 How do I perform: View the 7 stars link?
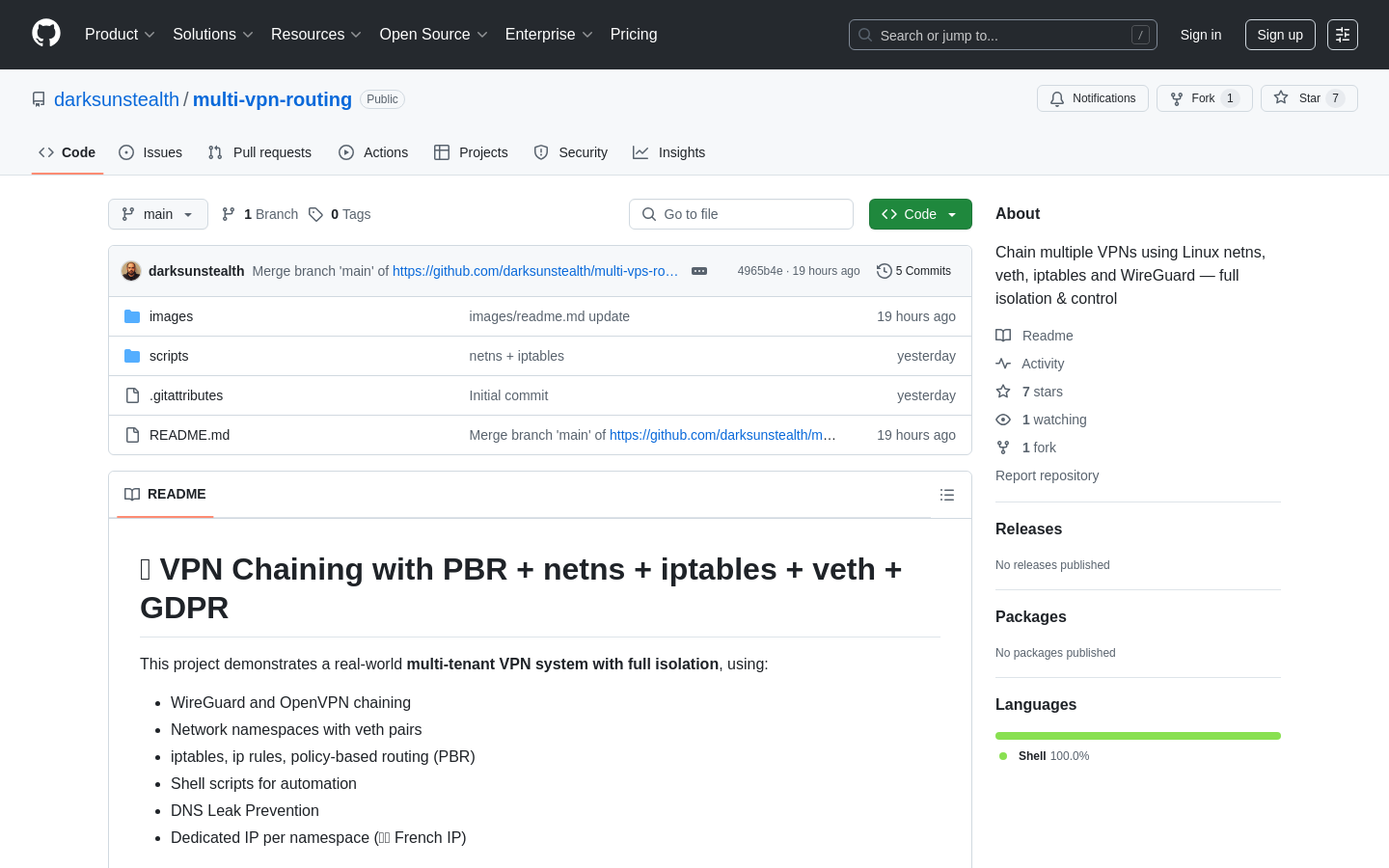click(1029, 392)
